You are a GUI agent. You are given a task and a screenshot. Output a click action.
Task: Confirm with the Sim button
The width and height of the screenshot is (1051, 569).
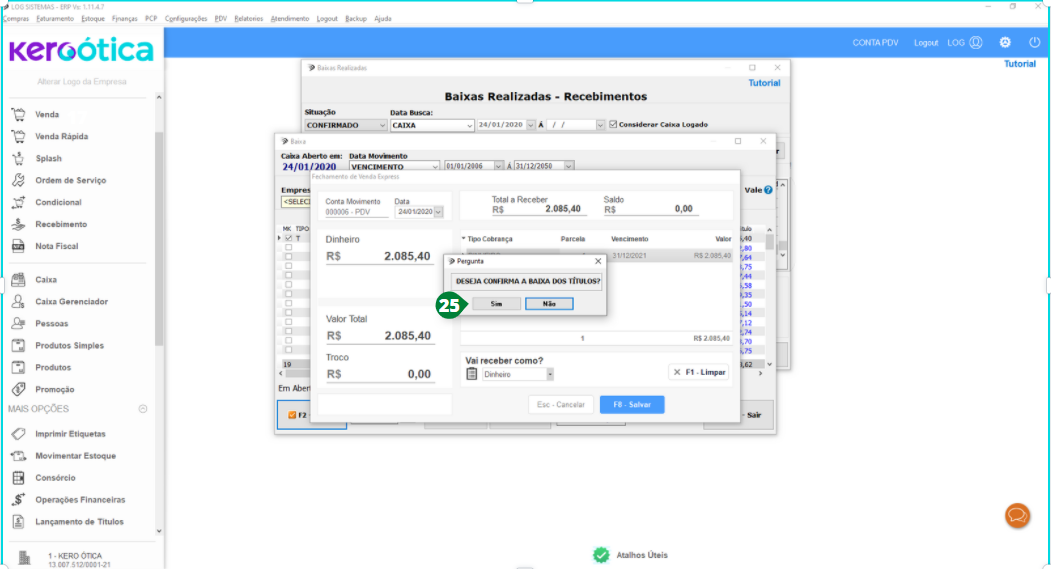pos(496,304)
